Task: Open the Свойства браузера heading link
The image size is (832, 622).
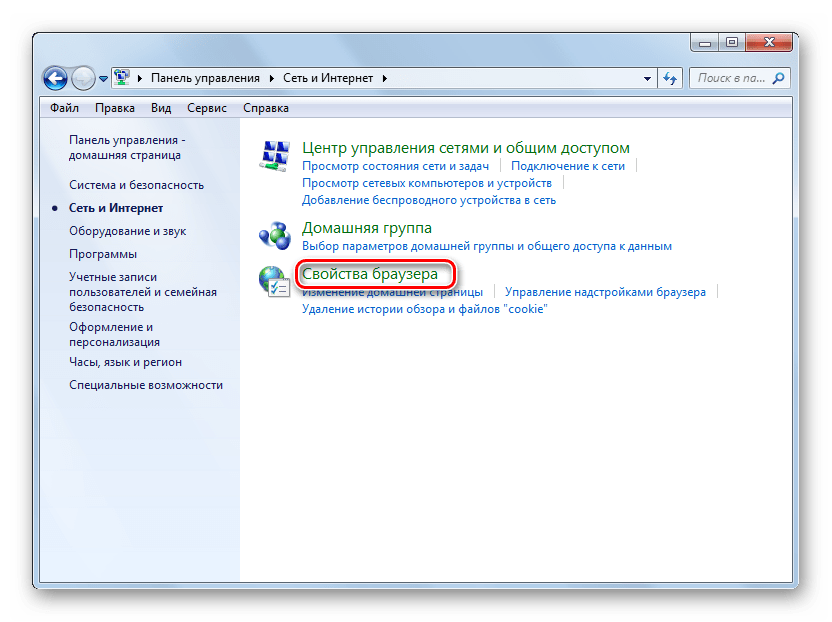Action: pos(370,274)
